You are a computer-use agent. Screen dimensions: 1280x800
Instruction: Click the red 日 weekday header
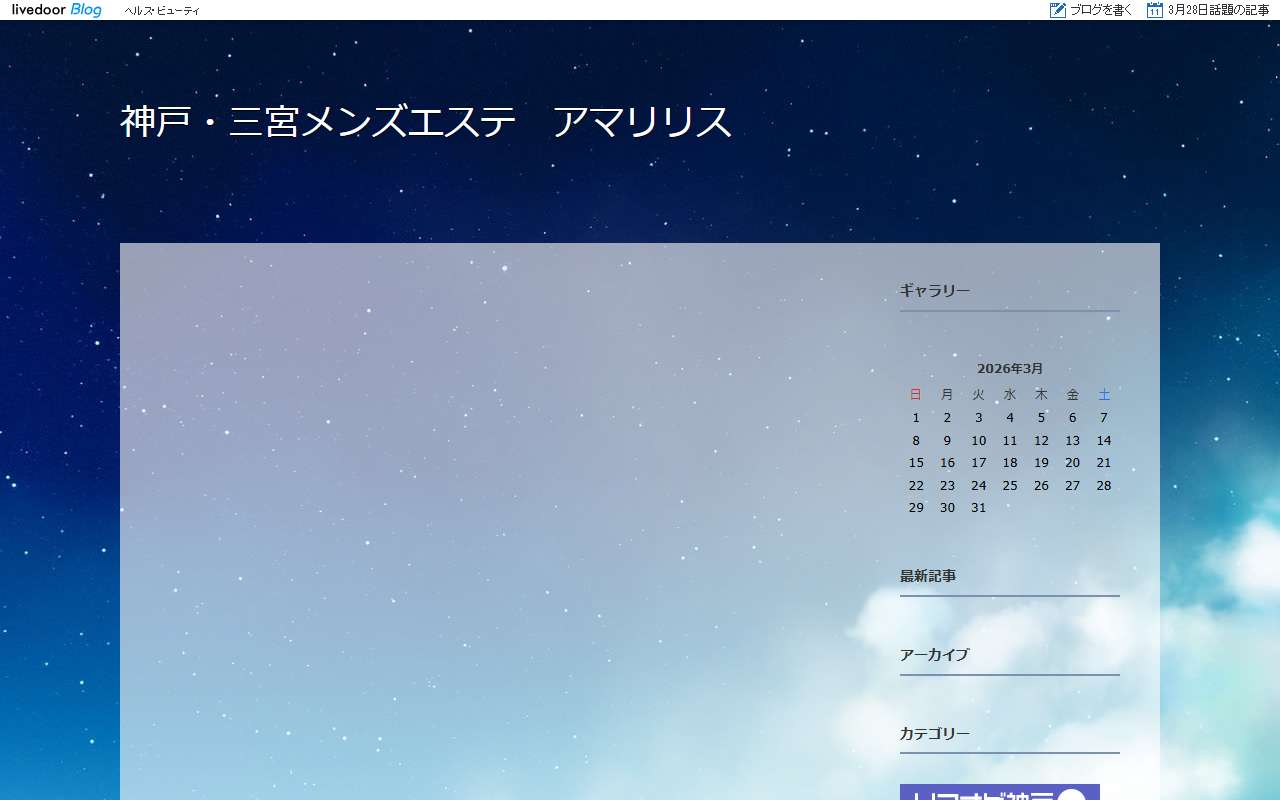coord(916,395)
